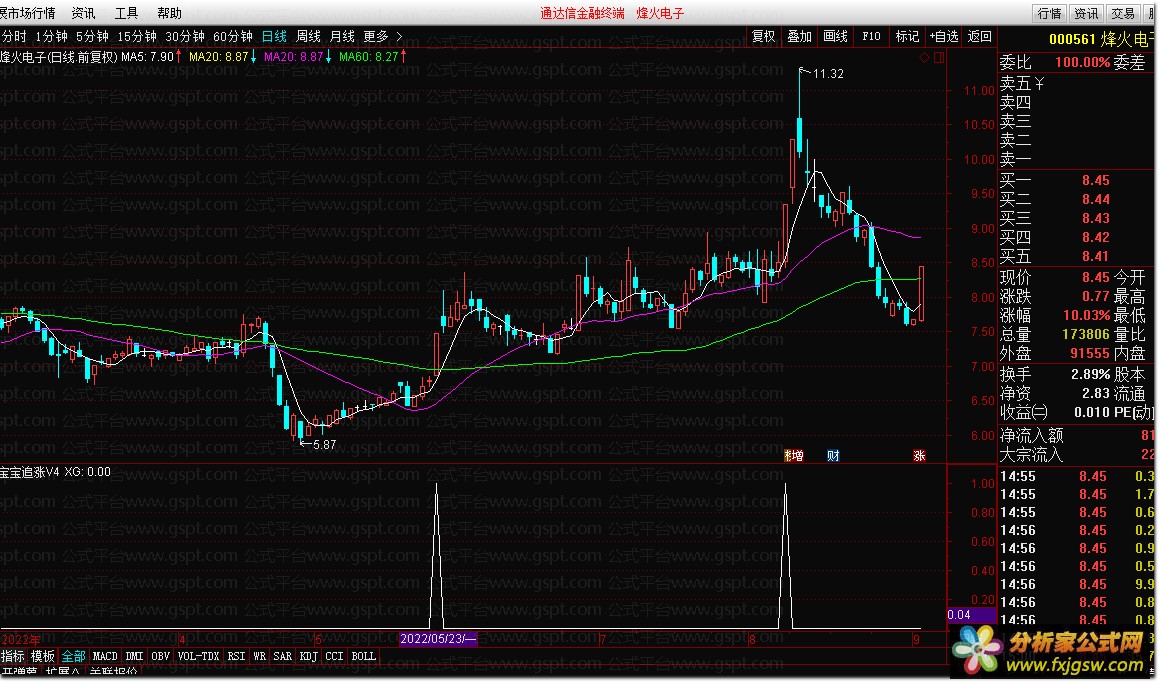The height and width of the screenshot is (682, 1160).
Task: Click the 返回 back button
Action: tap(979, 36)
